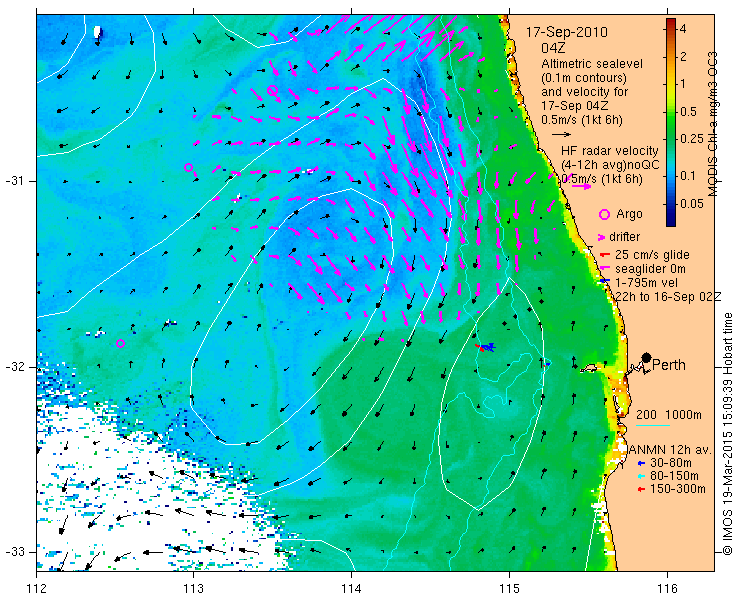Click the 'drifter' legend label
The image size is (740, 600).
[x=624, y=237]
